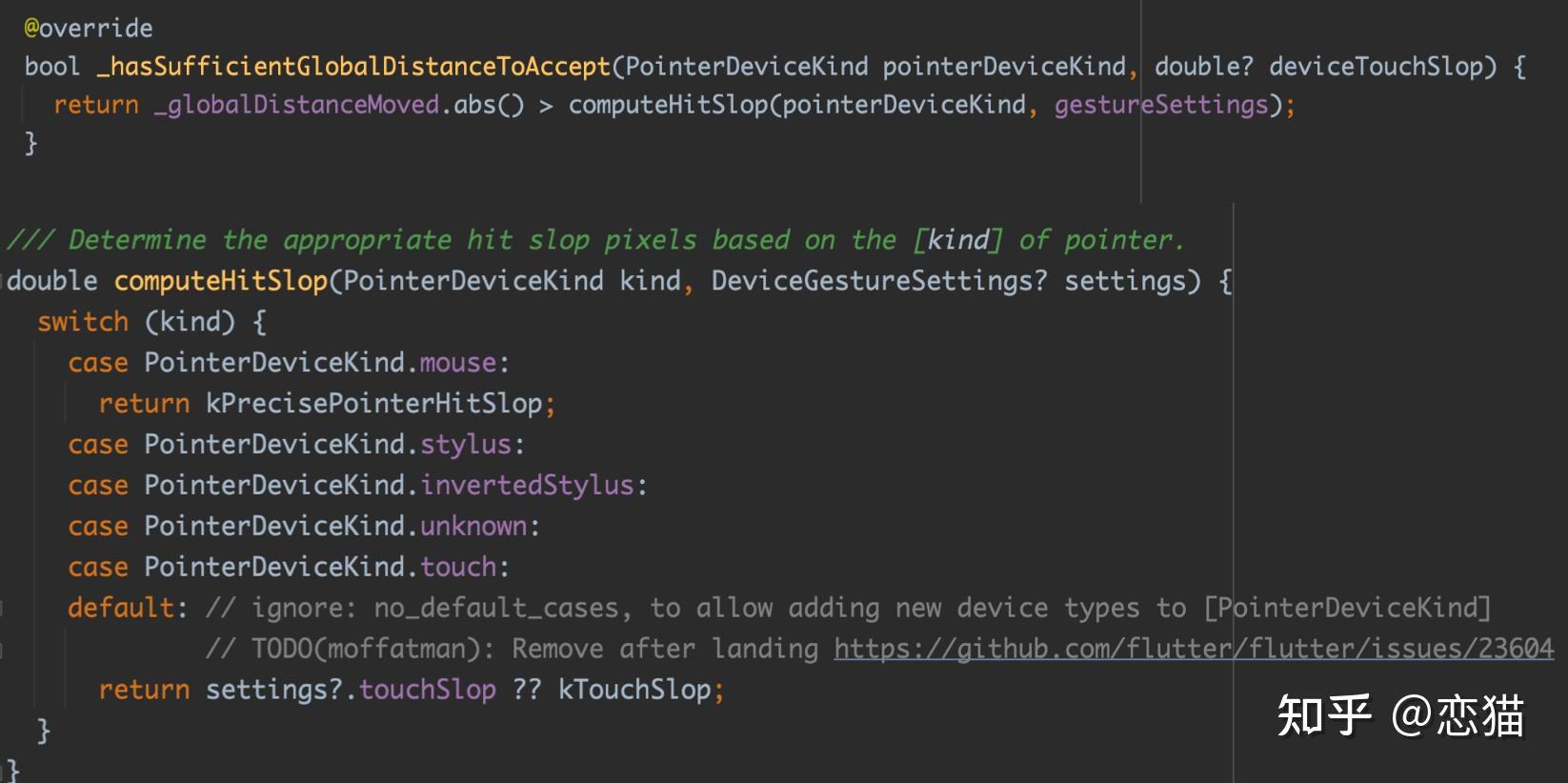Viewport: 1568px width, 783px height.
Task: Click the touch enum case
Action: click(x=458, y=568)
